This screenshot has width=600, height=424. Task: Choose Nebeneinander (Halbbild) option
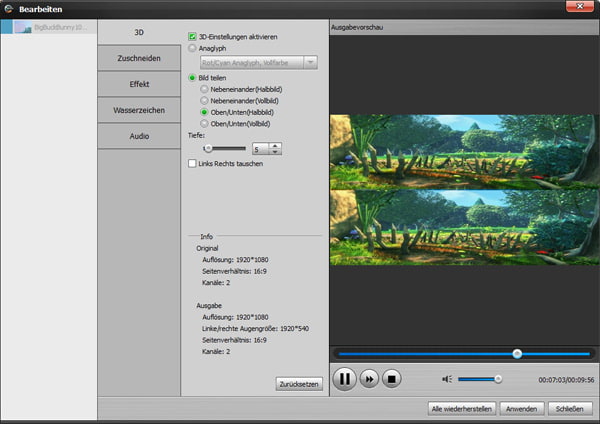pyautogui.click(x=204, y=88)
